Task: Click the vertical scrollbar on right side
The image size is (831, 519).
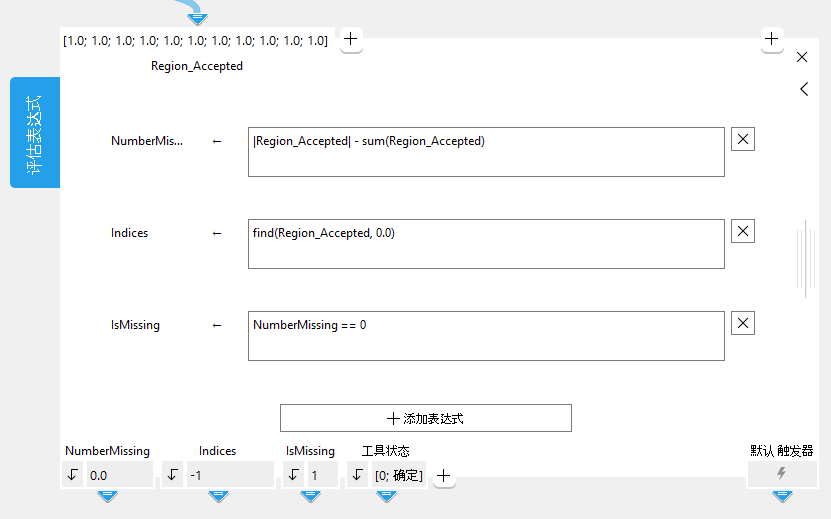Action: click(805, 260)
